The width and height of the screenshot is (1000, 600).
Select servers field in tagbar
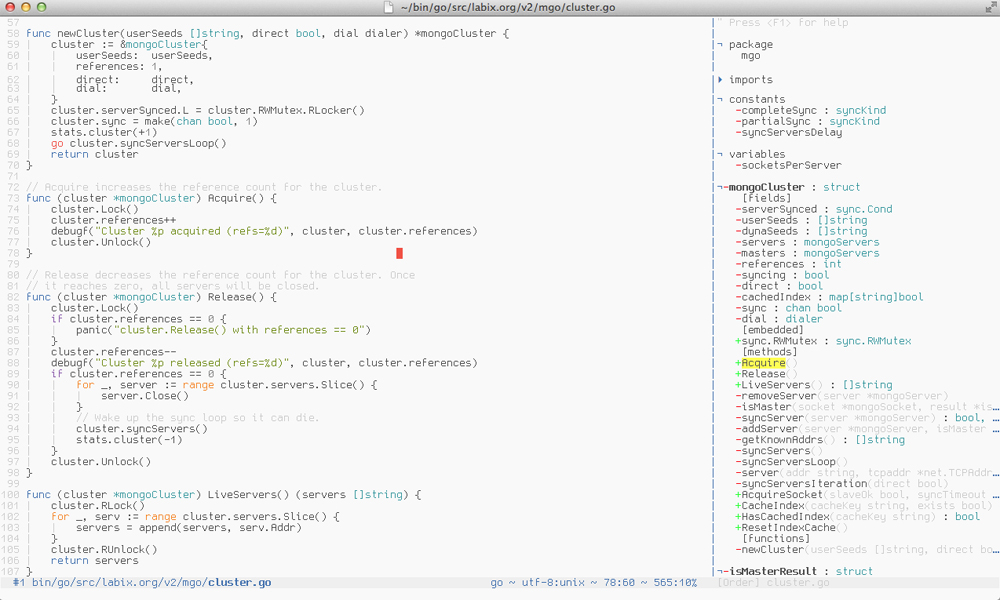coord(763,242)
